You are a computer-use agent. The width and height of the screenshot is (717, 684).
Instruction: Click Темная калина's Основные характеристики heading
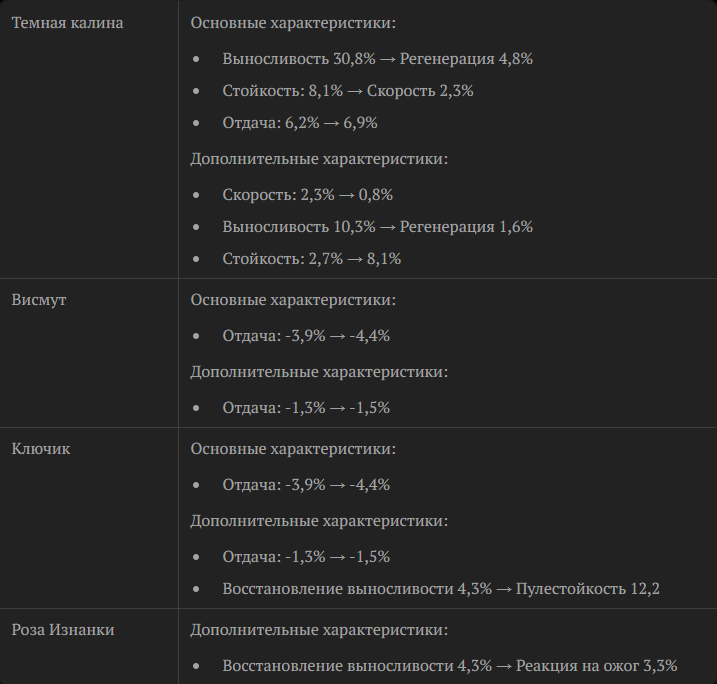293,23
